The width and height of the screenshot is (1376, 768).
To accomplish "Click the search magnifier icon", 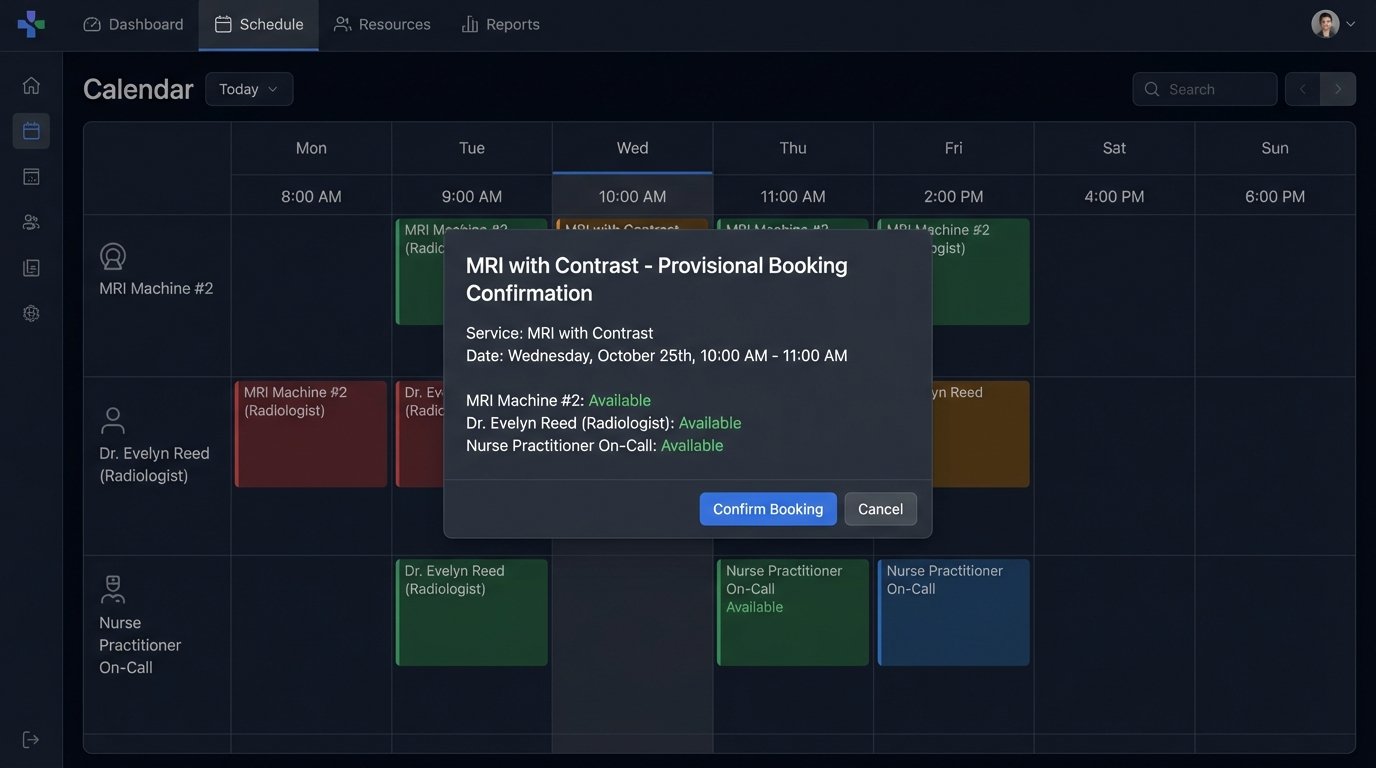I will click(1150, 88).
